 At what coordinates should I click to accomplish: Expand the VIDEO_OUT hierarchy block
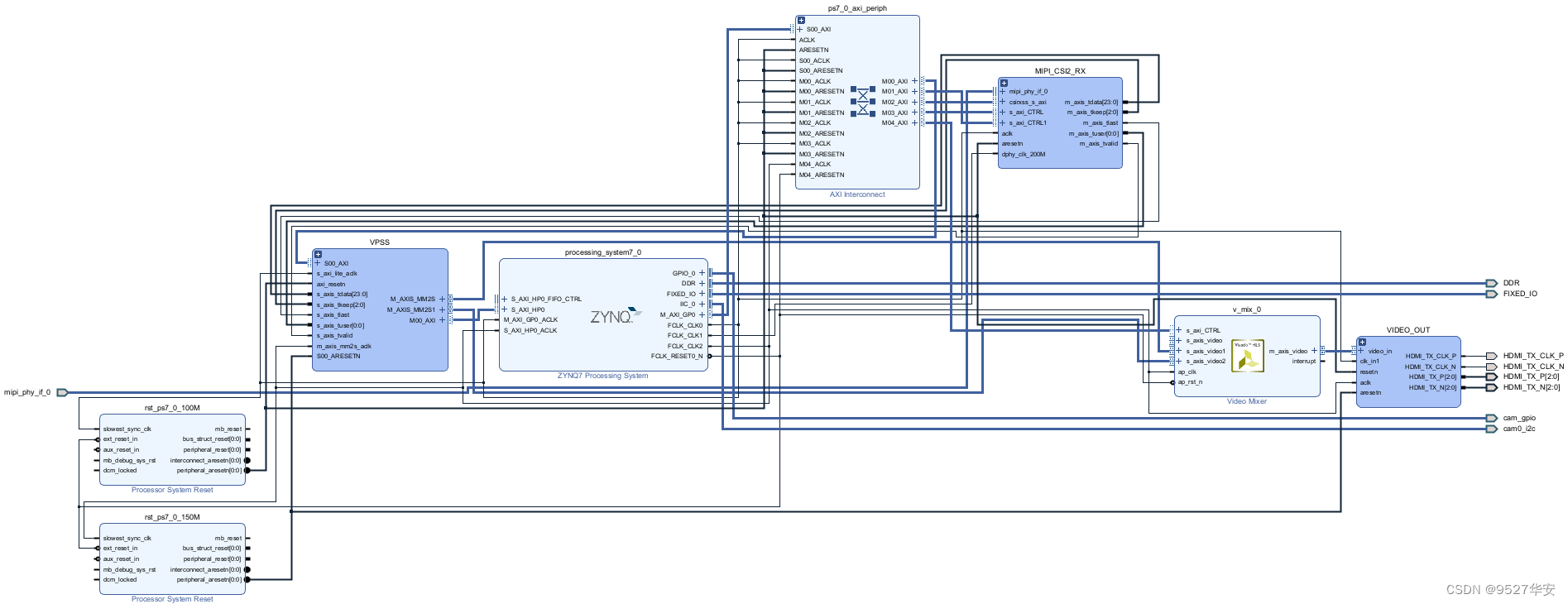coord(1362,342)
